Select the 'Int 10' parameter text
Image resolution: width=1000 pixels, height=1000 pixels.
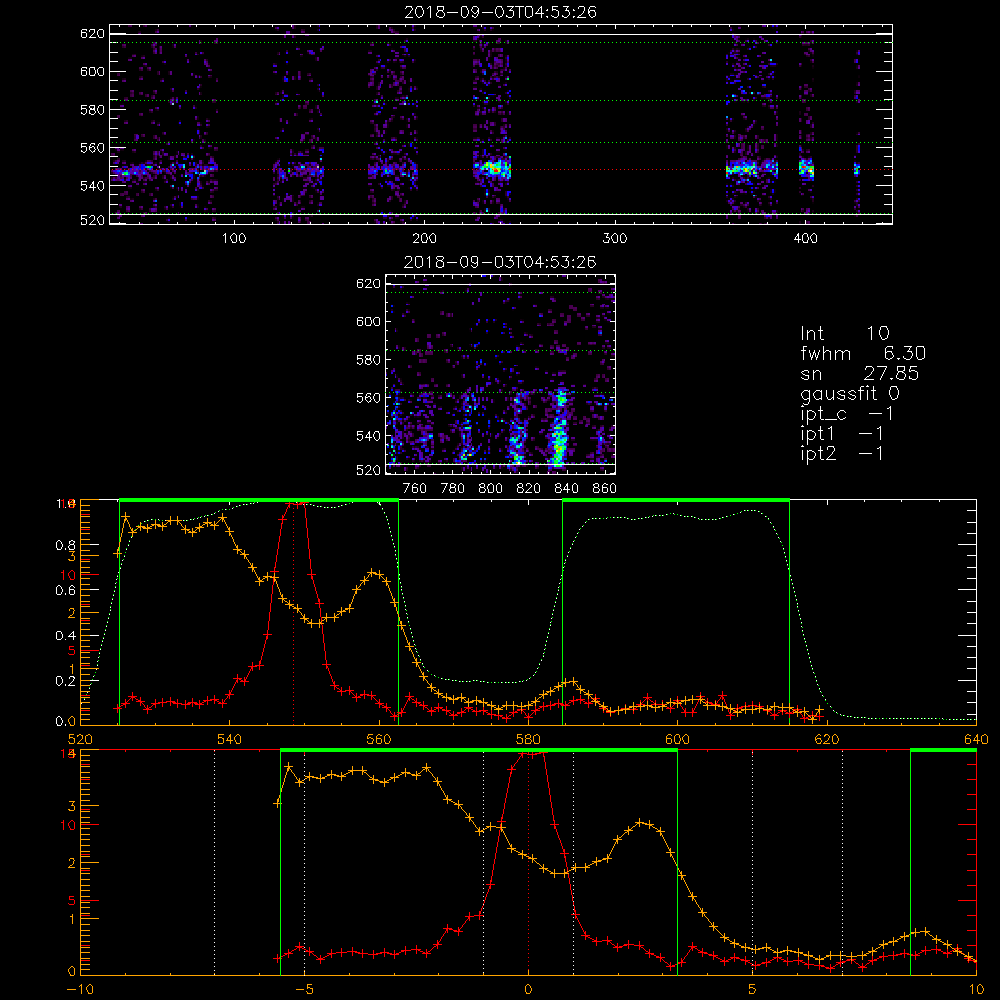click(x=845, y=333)
